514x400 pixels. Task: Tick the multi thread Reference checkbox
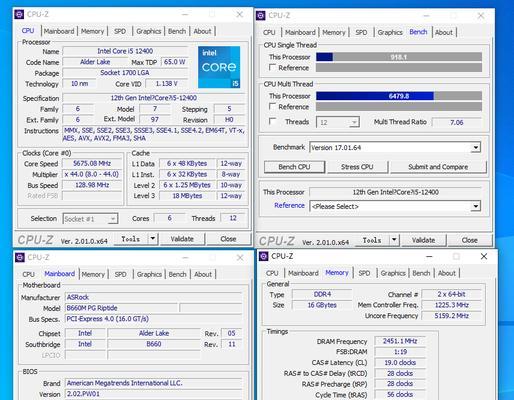(x=272, y=107)
